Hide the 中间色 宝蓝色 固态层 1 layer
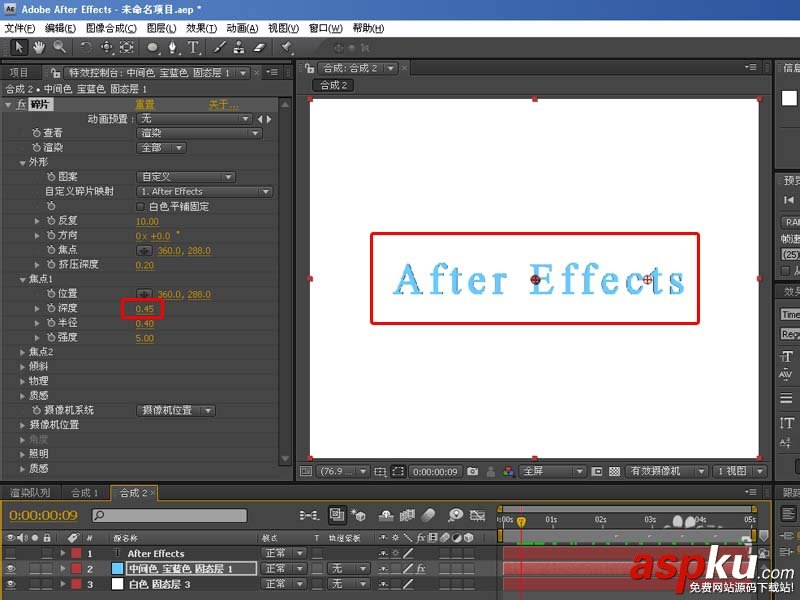Image resolution: width=800 pixels, height=600 pixels. point(10,568)
